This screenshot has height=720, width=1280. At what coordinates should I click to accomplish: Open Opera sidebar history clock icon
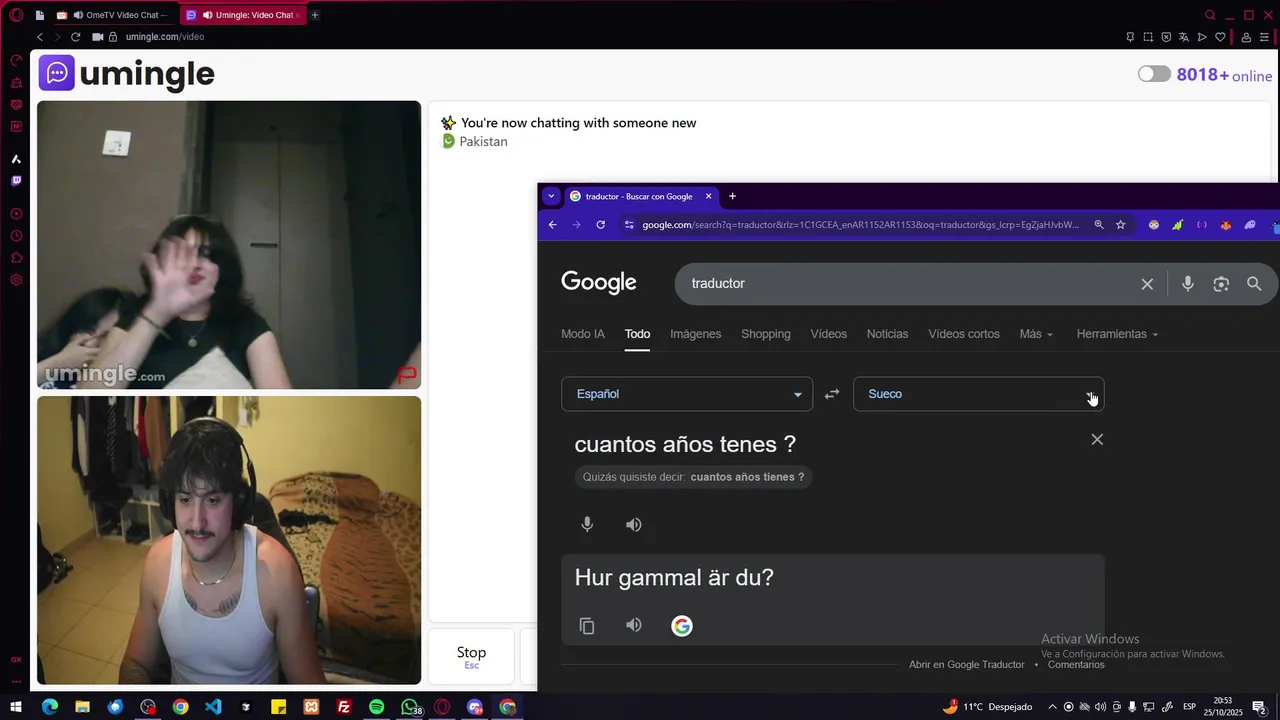tap(16, 236)
